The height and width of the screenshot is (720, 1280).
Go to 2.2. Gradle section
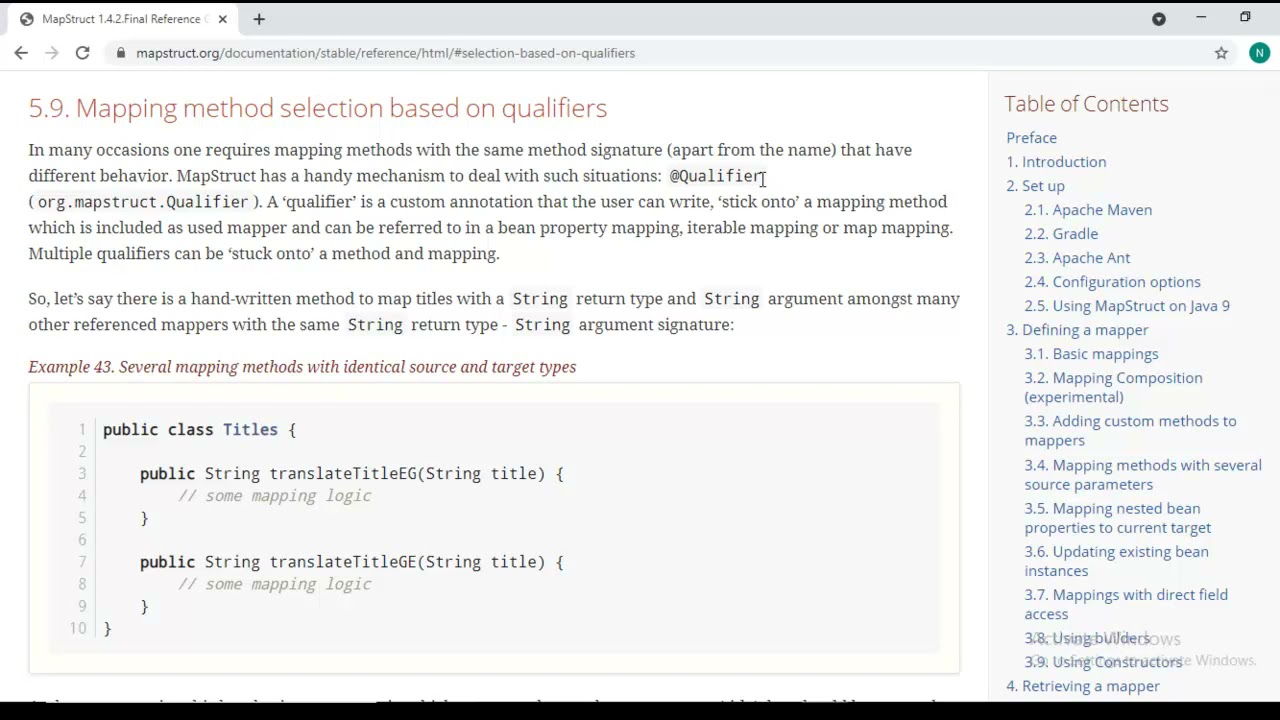pos(1061,234)
